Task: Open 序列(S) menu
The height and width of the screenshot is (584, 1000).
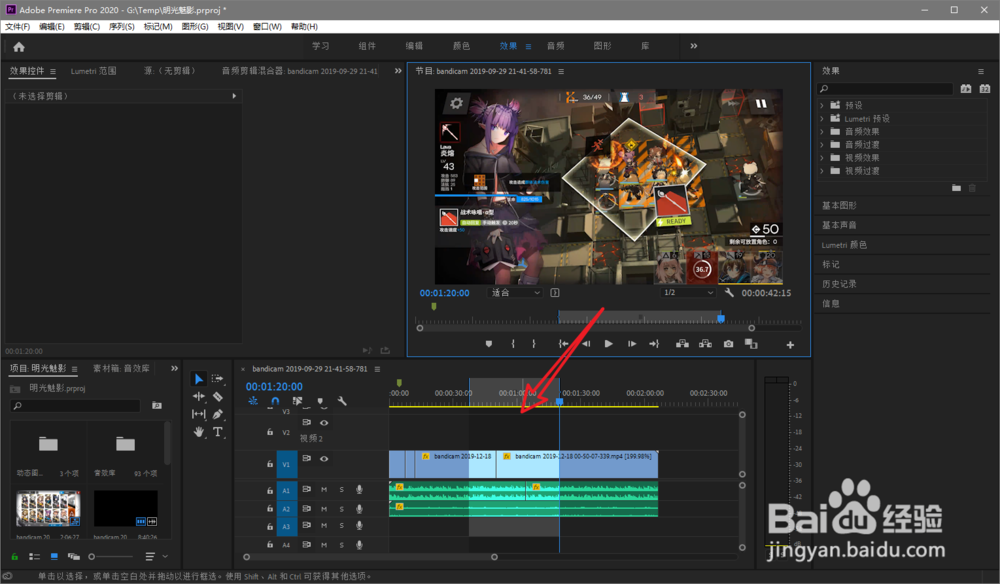Action: tap(121, 27)
